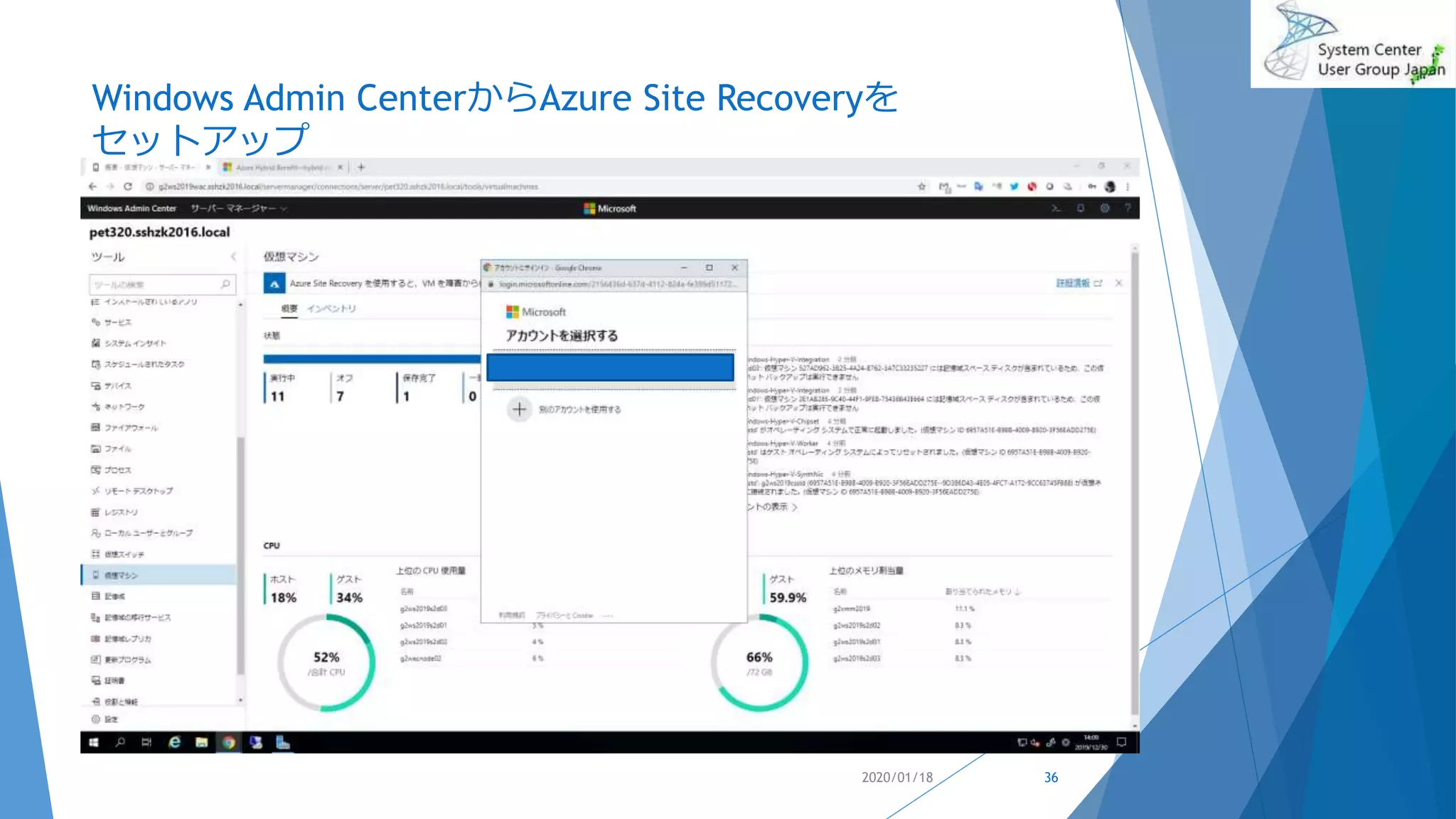Switch to the 概要 tab

(x=289, y=309)
